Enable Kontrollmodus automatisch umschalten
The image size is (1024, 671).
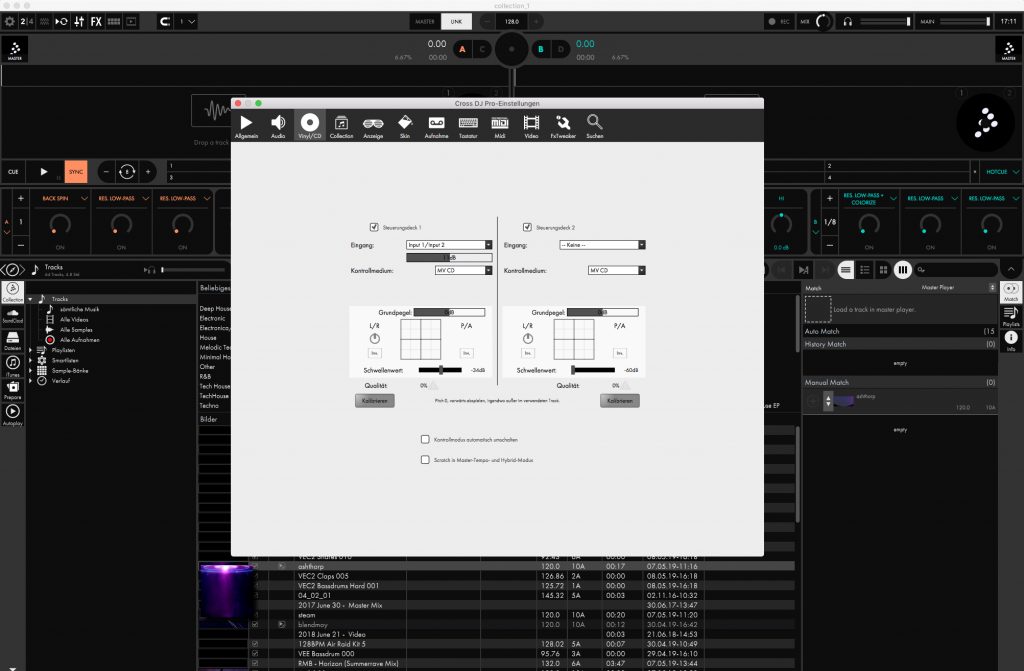(x=425, y=438)
